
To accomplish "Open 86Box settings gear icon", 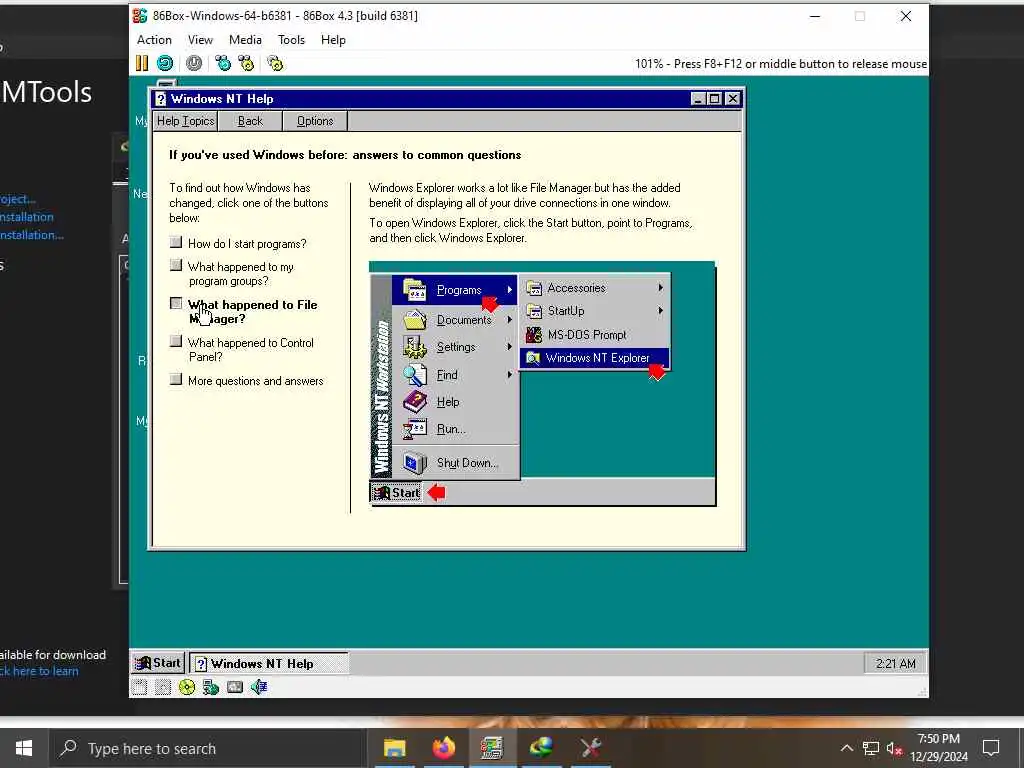I will [x=276, y=63].
